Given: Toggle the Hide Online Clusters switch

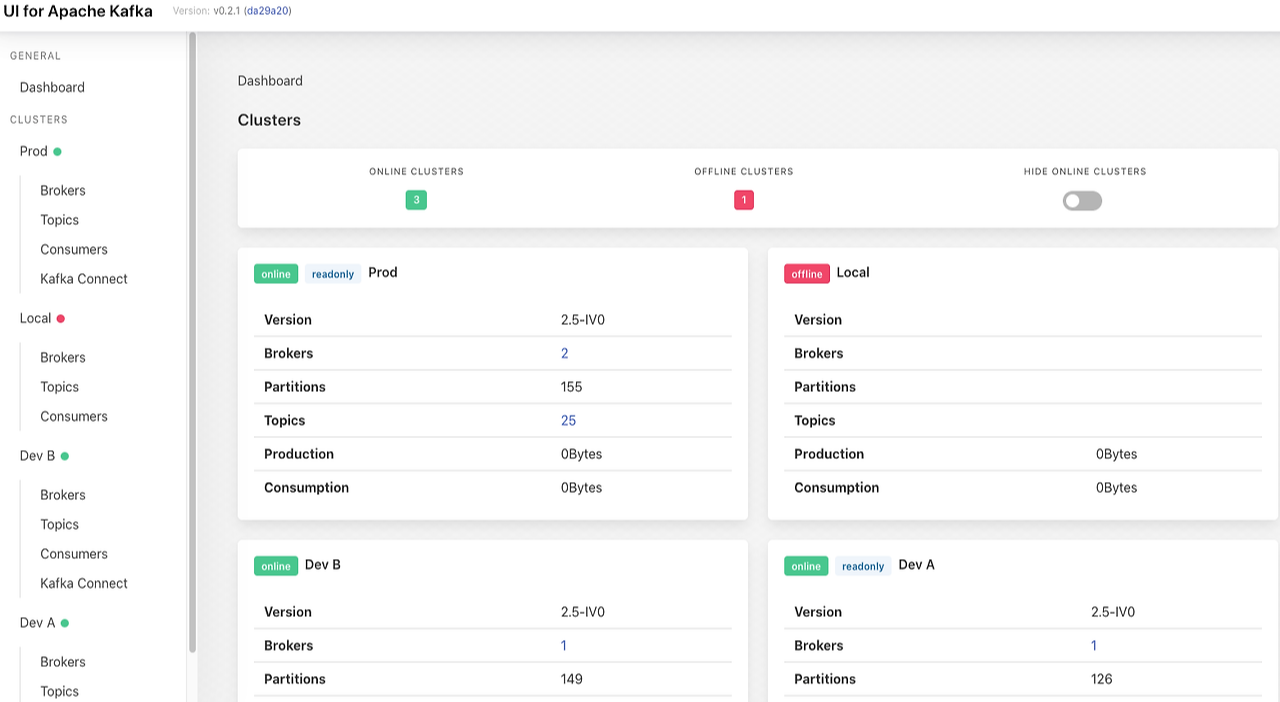Looking at the screenshot, I should point(1082,201).
